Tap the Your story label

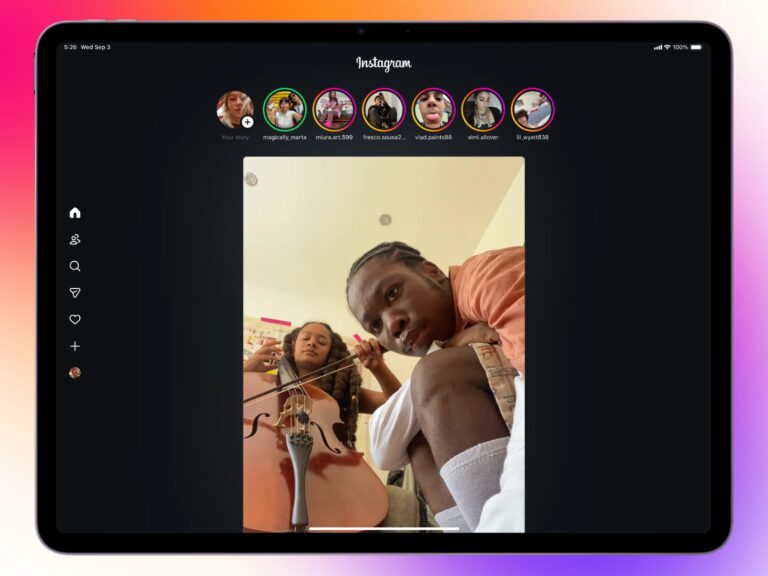tap(235, 138)
